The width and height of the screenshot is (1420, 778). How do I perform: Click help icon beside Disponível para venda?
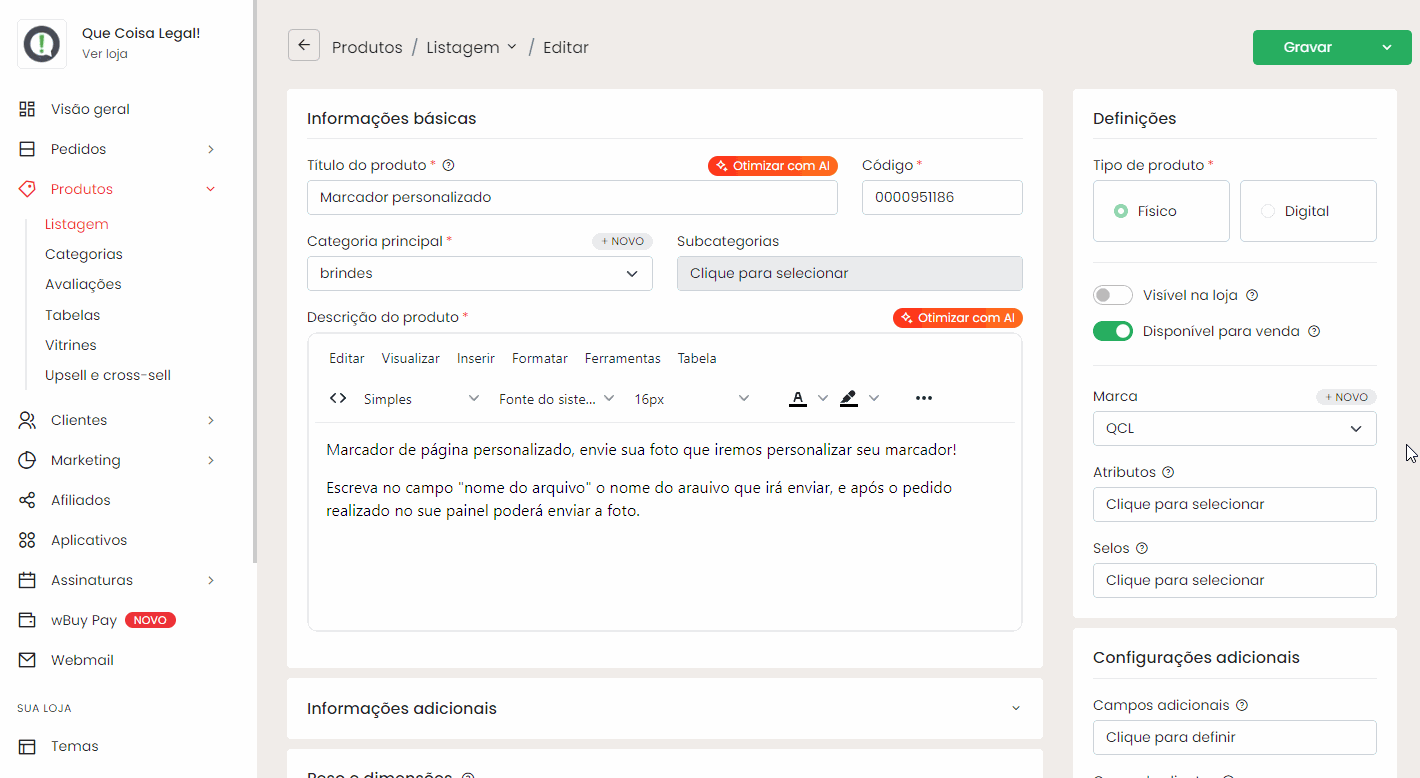(x=1314, y=331)
